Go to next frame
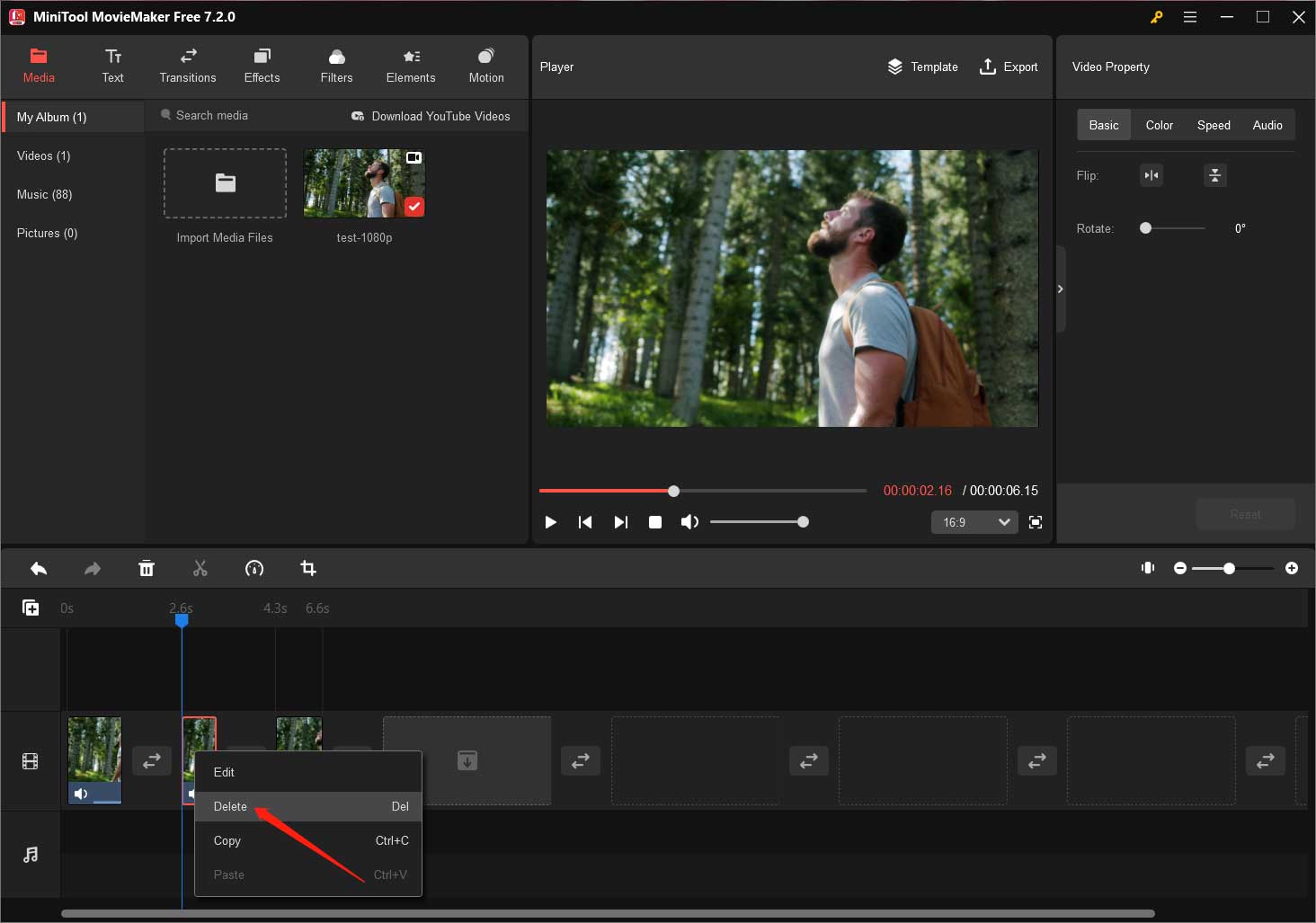This screenshot has height=923, width=1316. pos(620,522)
